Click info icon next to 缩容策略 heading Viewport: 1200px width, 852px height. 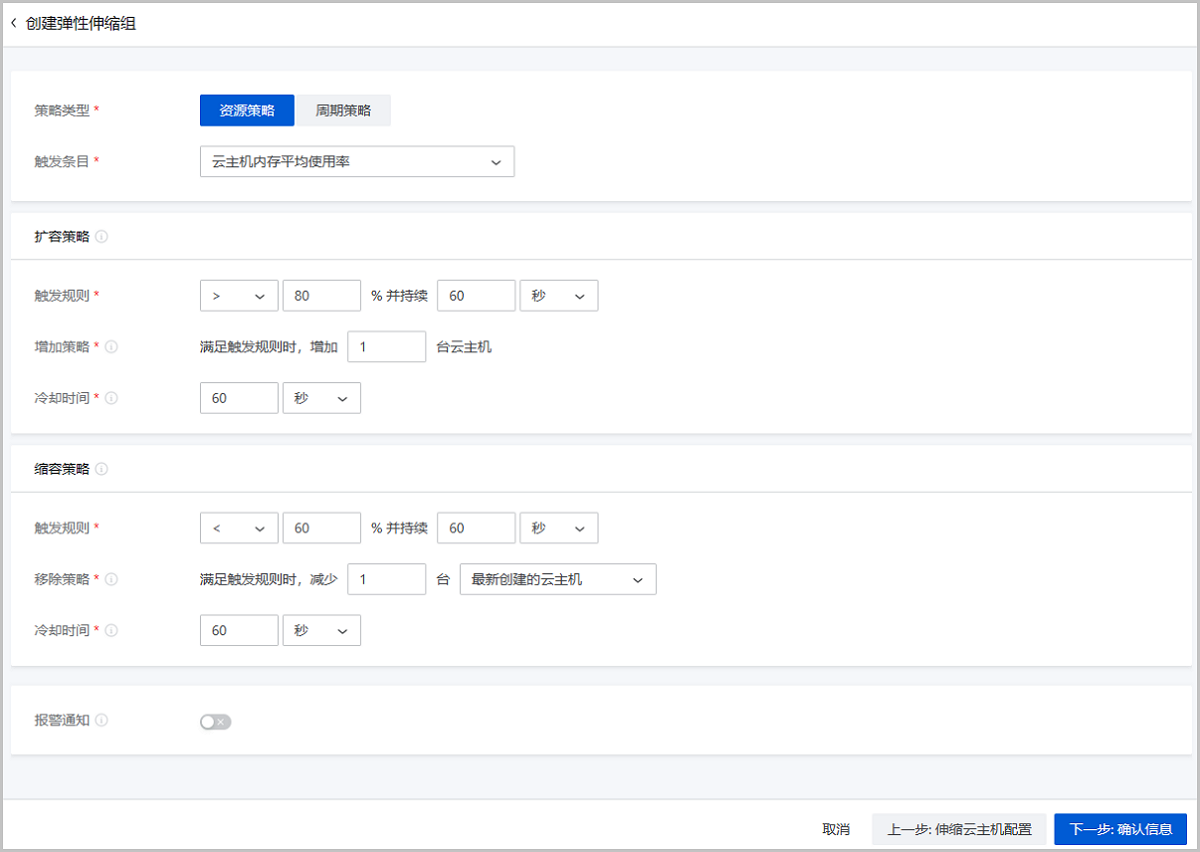(102, 469)
